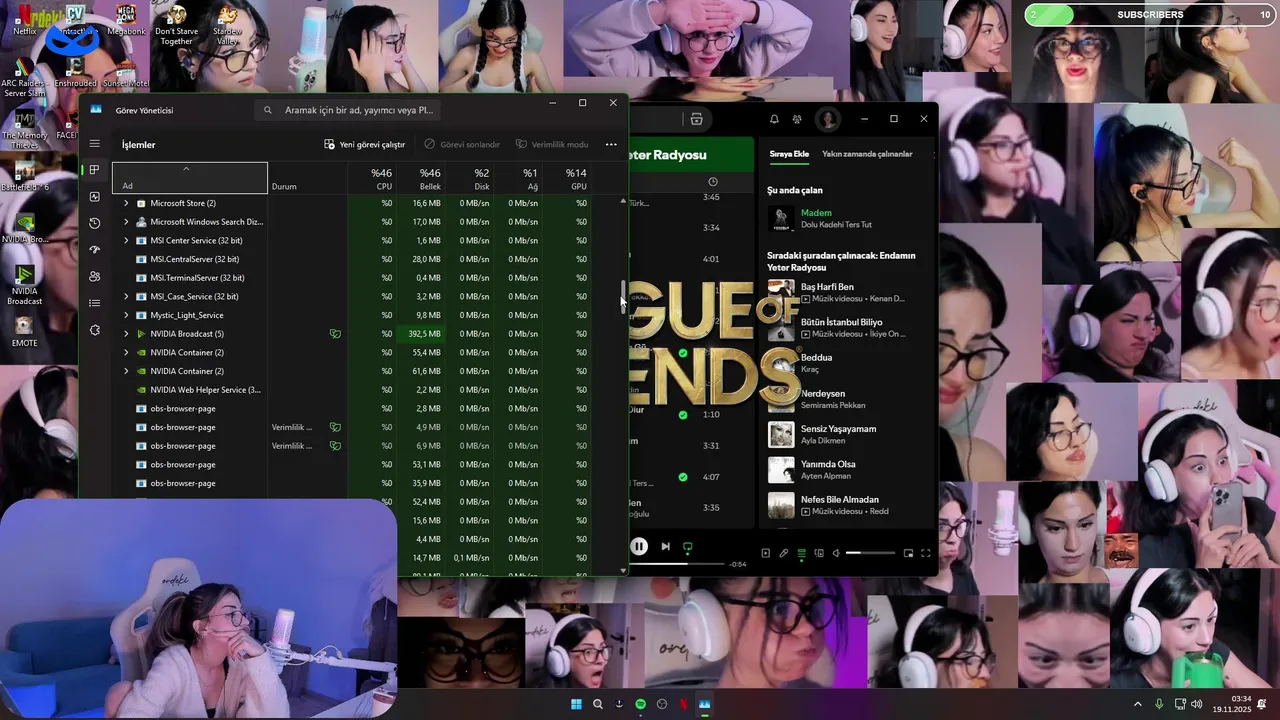
Task: Switch to Yakın zamanda çalınanlar tab
Action: (867, 154)
